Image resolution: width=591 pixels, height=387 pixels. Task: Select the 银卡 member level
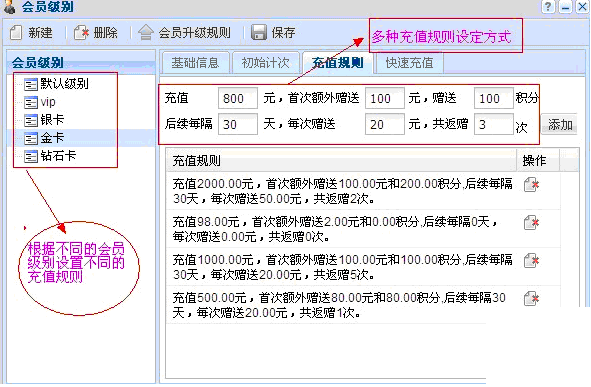click(44, 120)
